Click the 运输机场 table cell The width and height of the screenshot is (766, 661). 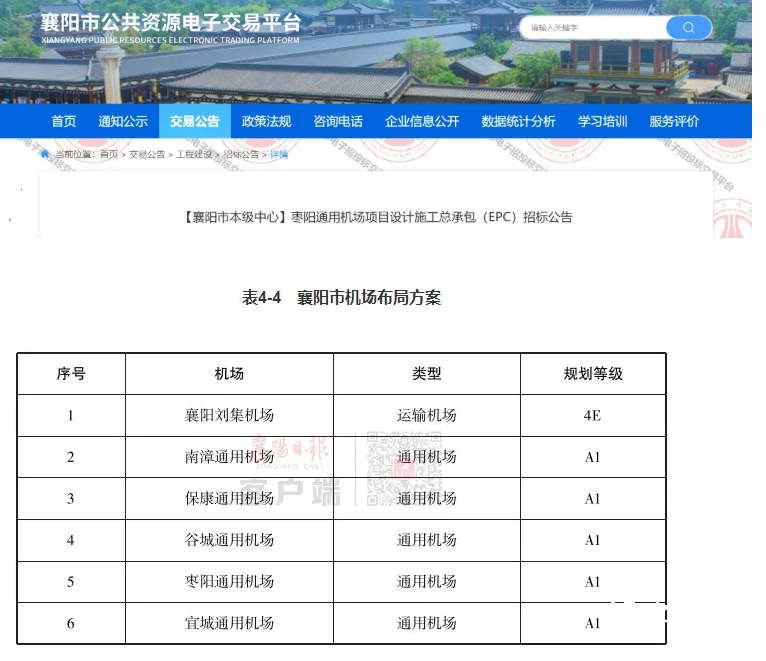[x=426, y=415]
